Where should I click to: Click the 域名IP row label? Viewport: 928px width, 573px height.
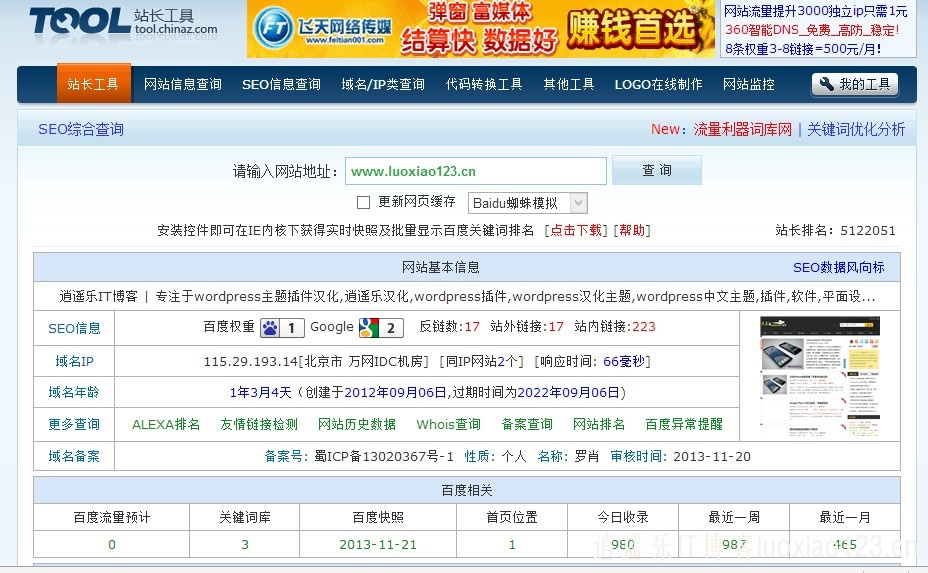[74, 361]
